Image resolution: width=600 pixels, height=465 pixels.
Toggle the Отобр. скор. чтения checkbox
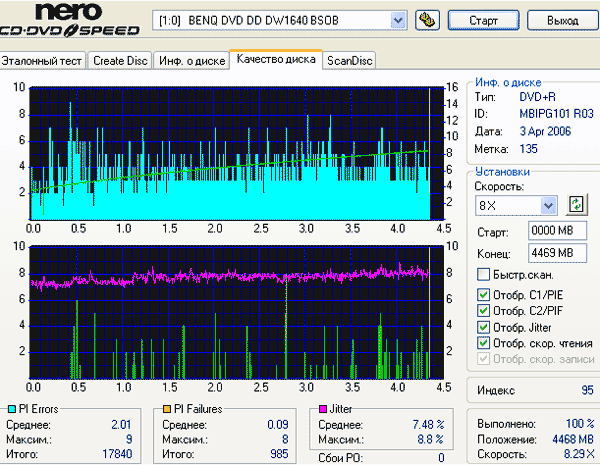483,343
